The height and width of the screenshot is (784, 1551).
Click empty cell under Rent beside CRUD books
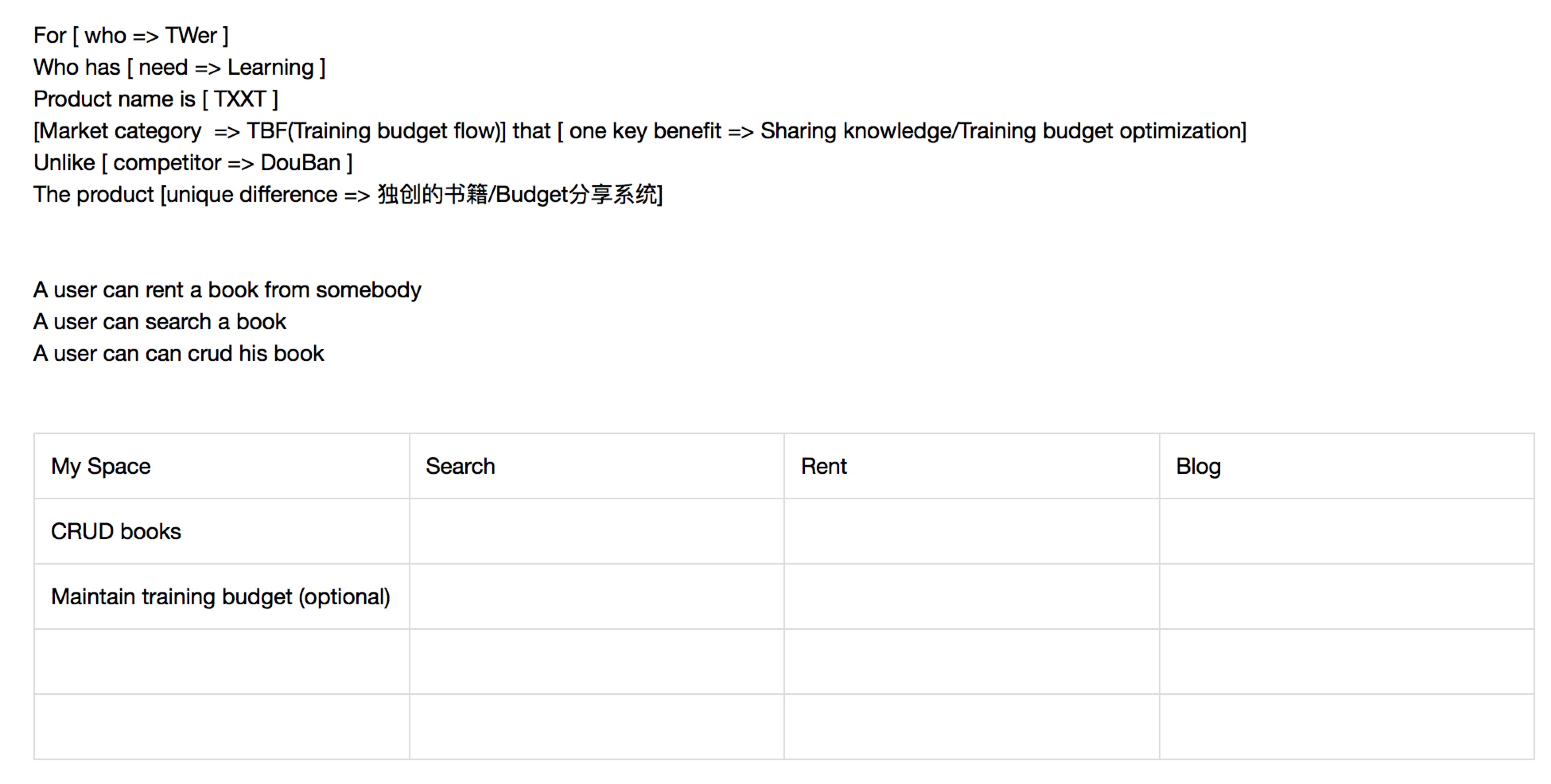(x=972, y=531)
